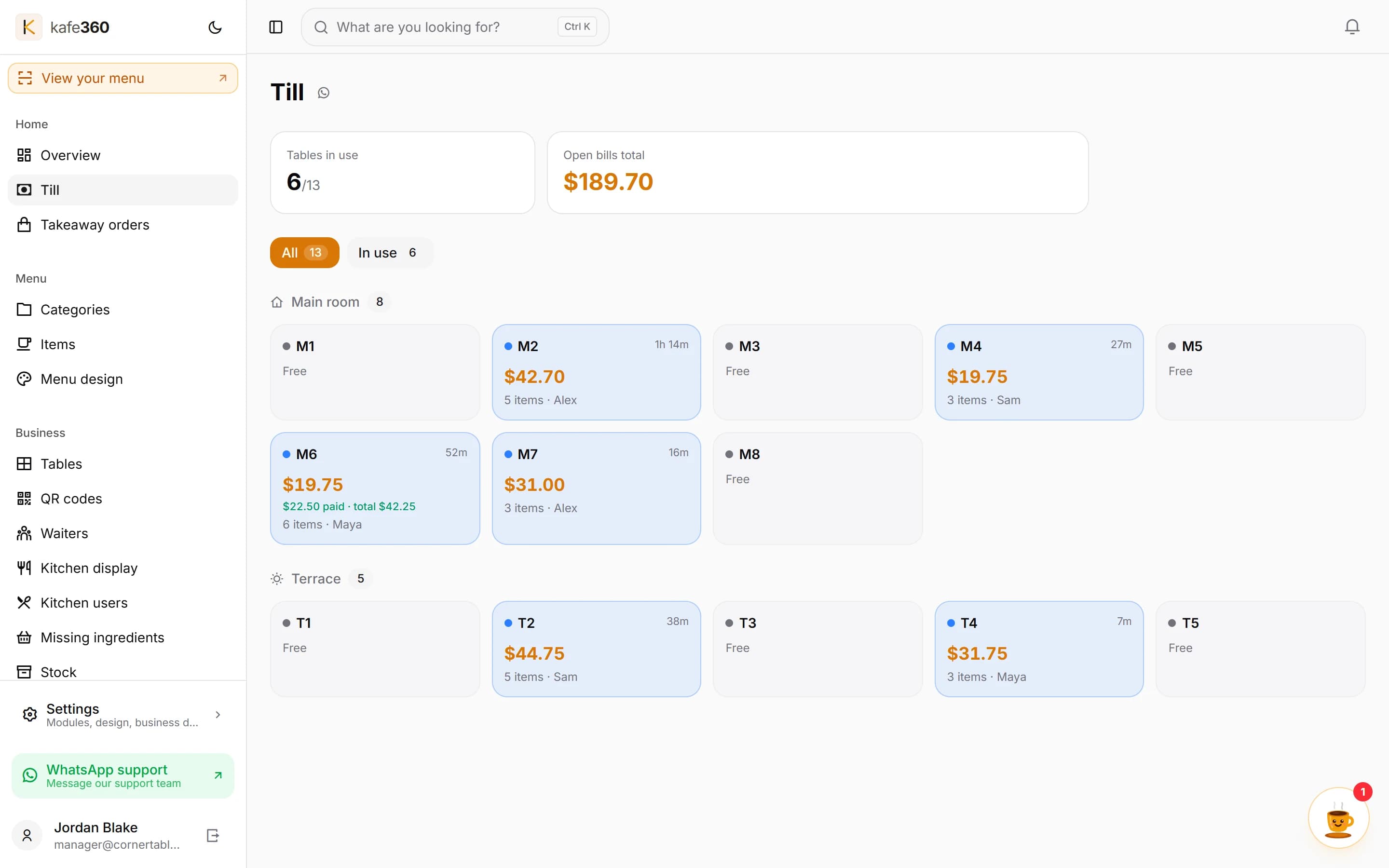Open Kitchen display
Viewport: 1389px width, 868px height.
pyautogui.click(x=123, y=568)
